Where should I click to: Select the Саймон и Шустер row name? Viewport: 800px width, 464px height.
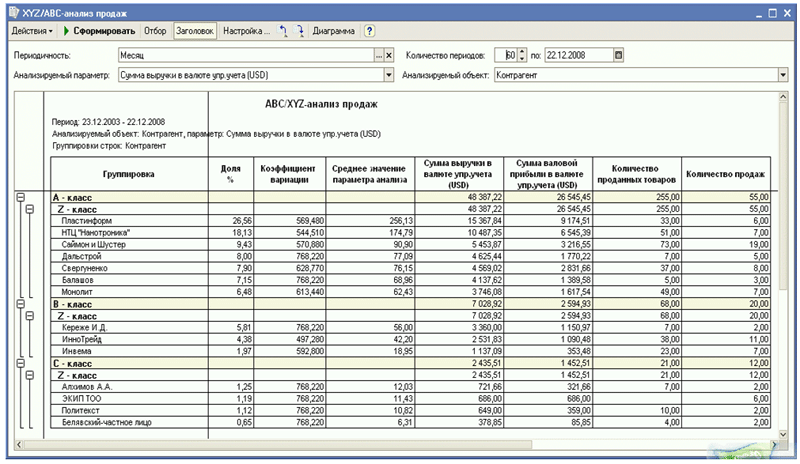click(x=93, y=244)
